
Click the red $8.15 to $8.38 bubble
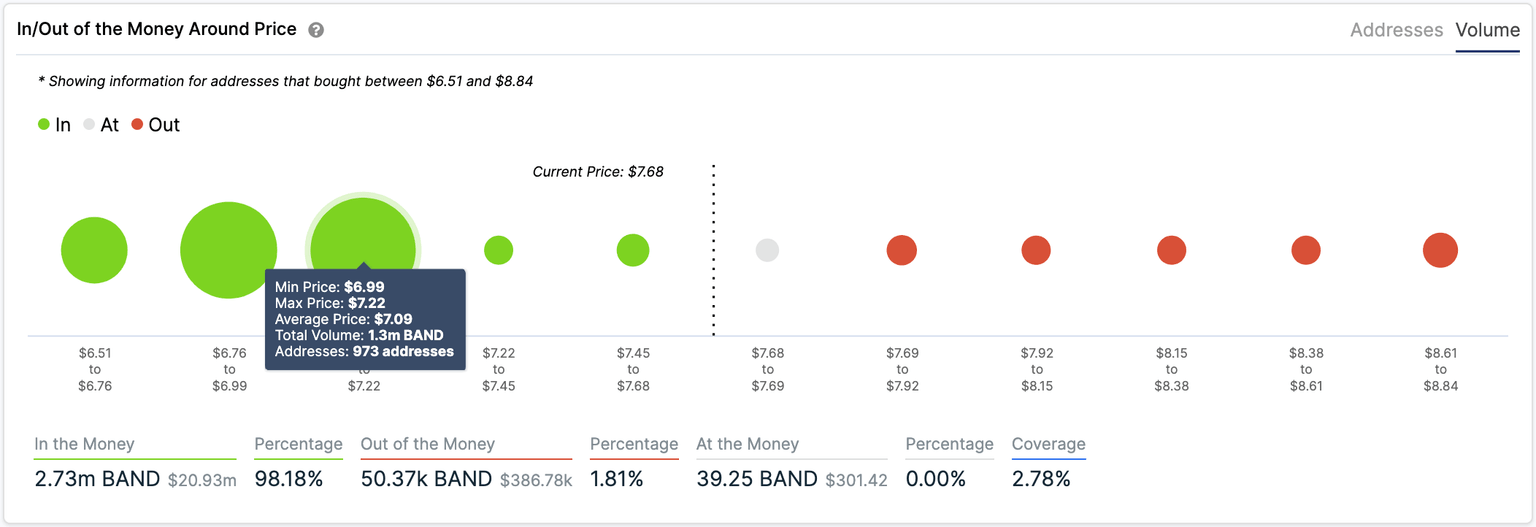[1171, 250]
